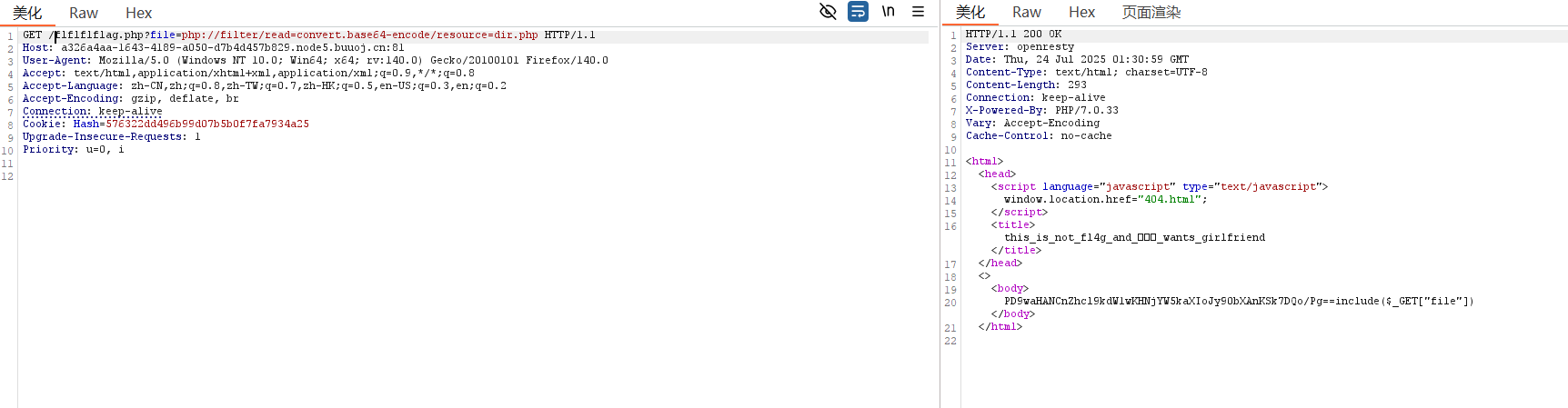Click the Priority: u=0, i line

74,150
